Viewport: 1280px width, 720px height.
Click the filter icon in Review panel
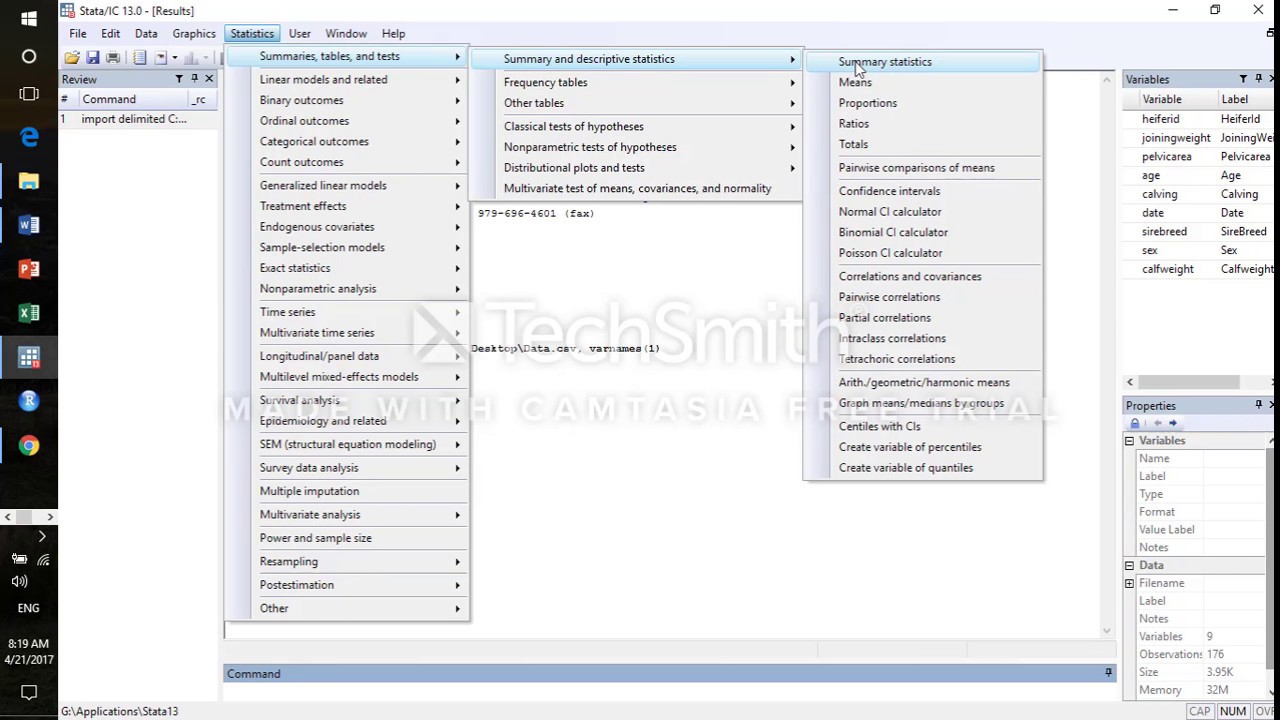coord(179,79)
